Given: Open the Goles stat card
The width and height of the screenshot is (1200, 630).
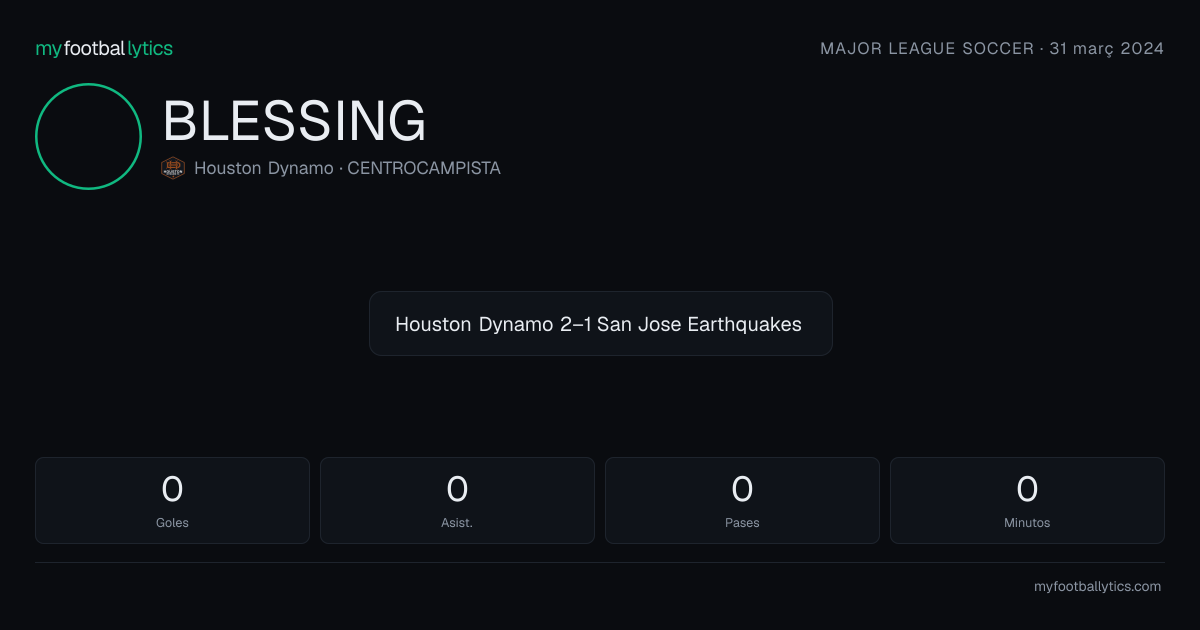Looking at the screenshot, I should (x=172, y=500).
